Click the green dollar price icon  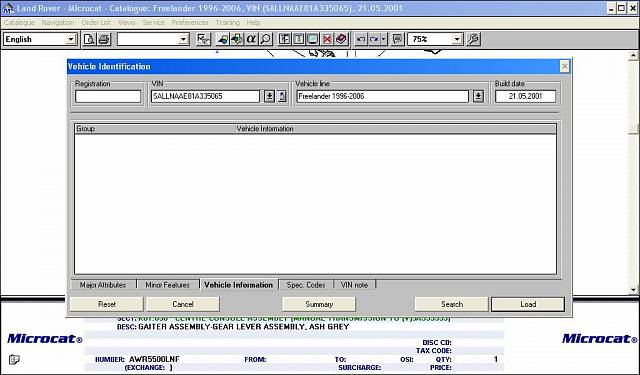[298, 39]
